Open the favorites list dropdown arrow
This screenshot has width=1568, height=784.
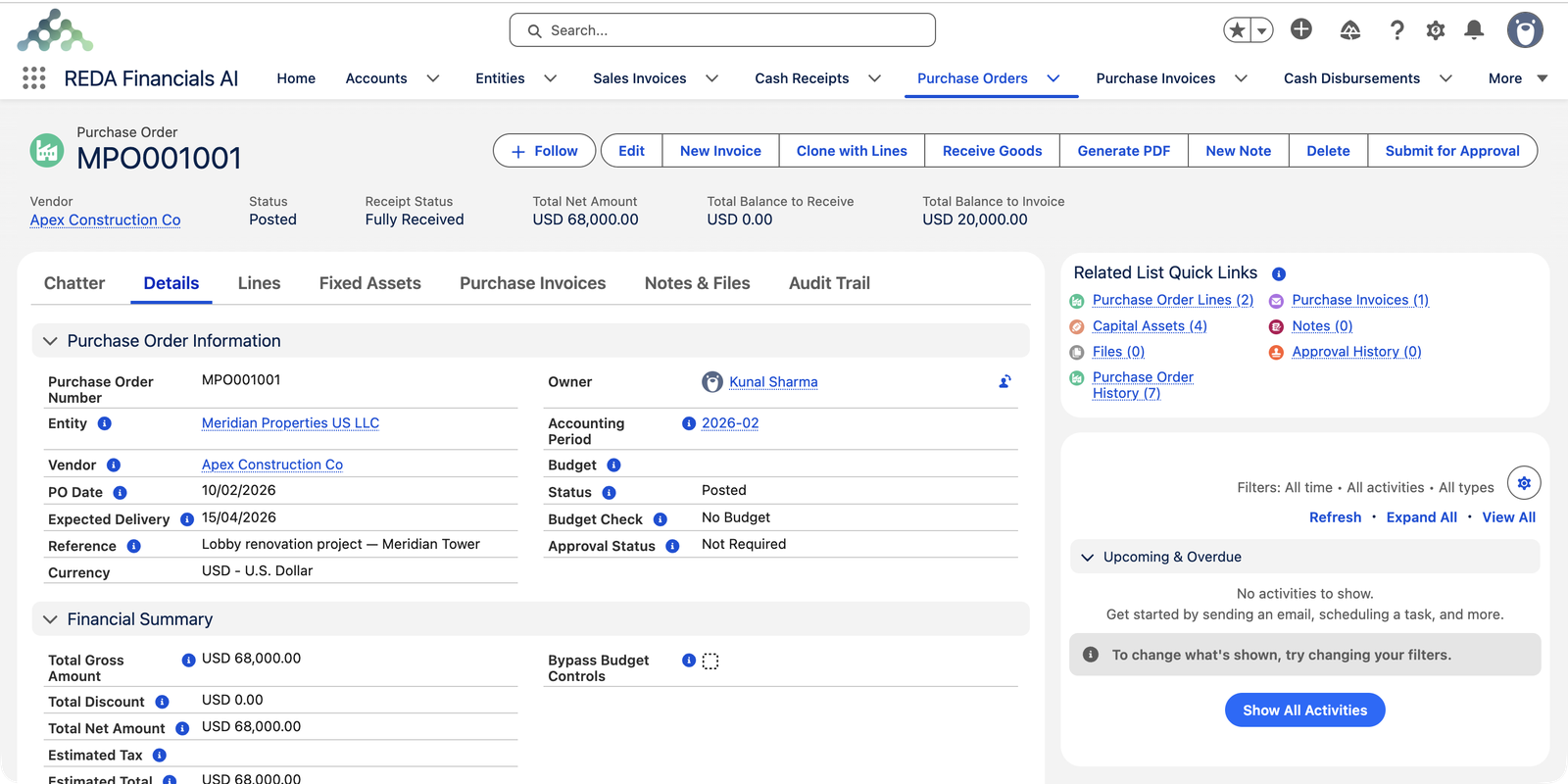[1262, 30]
